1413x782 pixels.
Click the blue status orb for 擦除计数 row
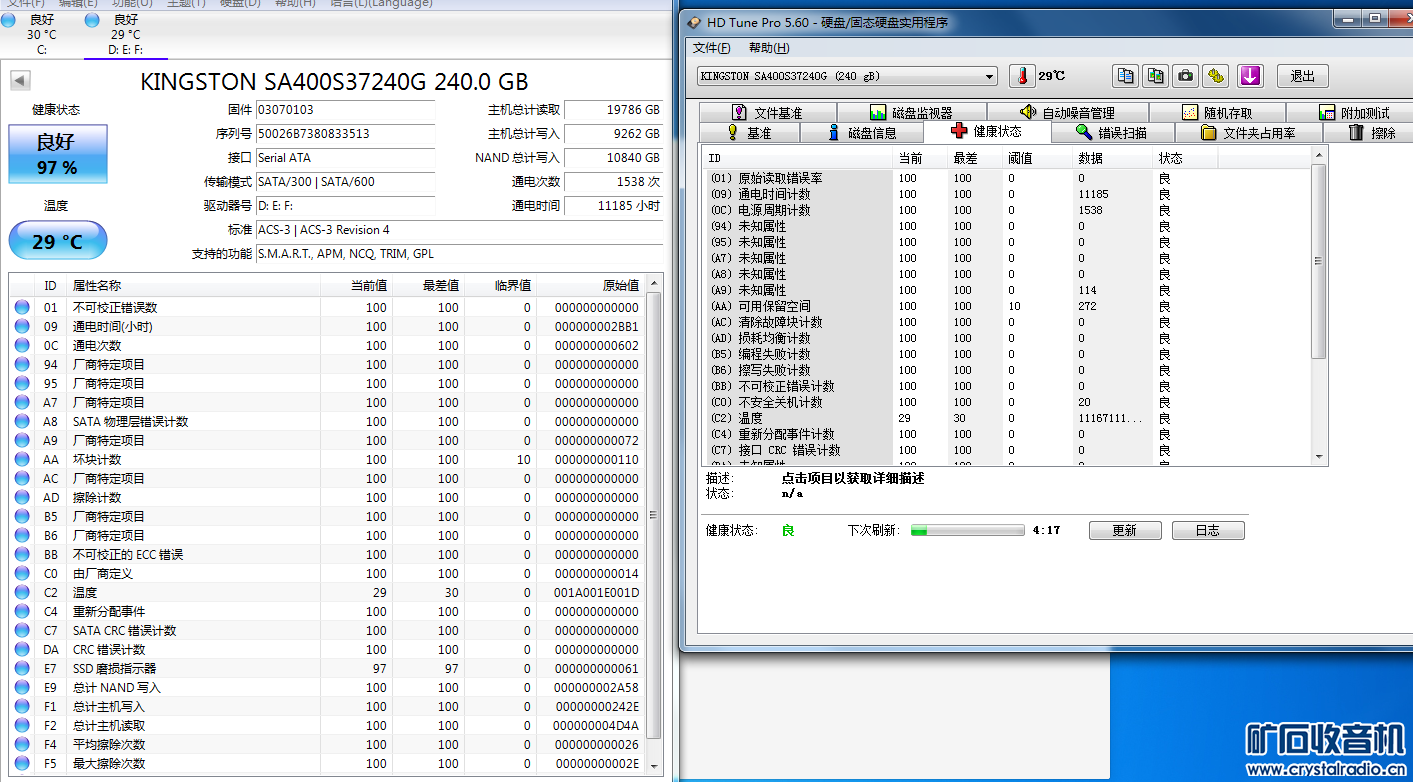[x=22, y=497]
